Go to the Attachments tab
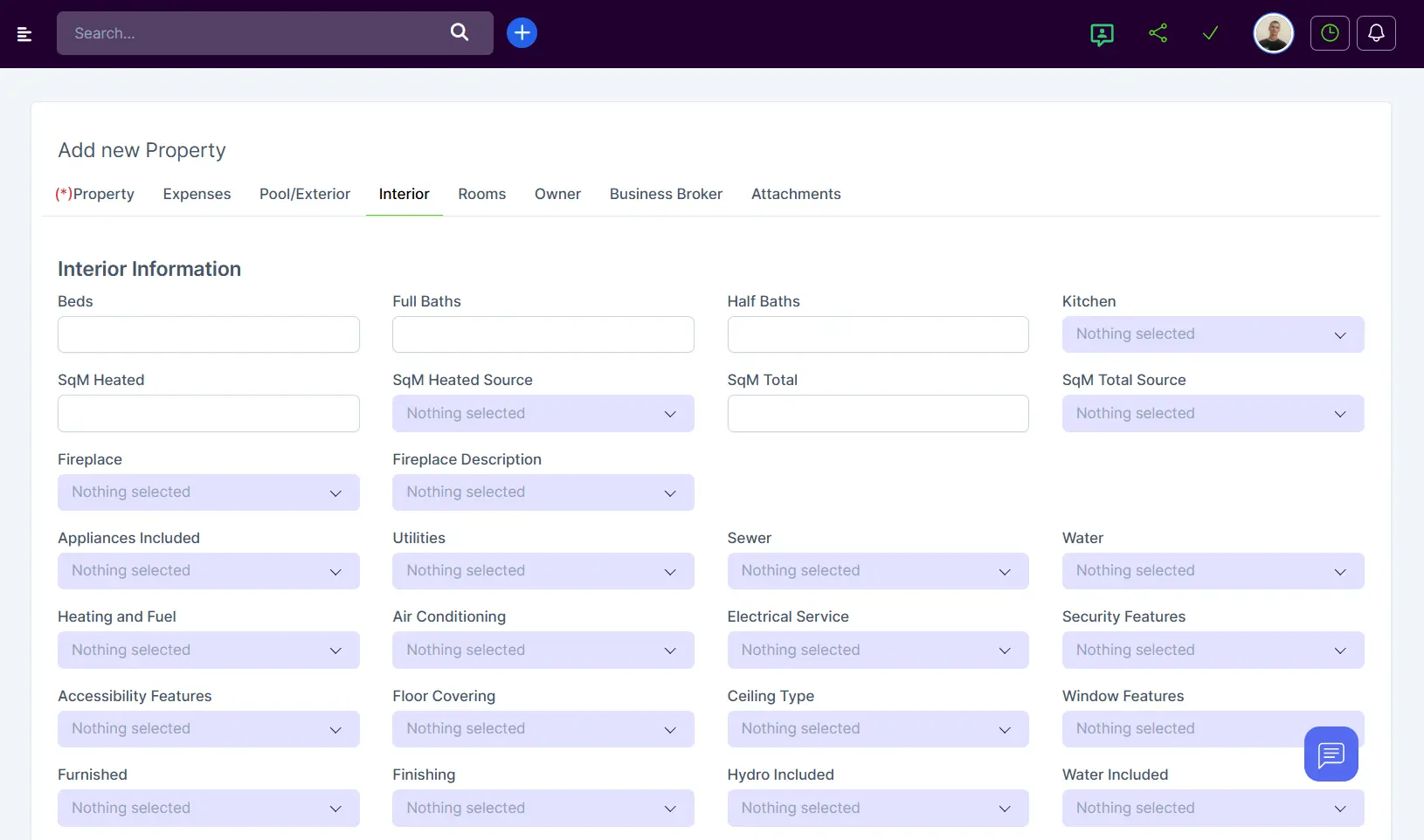 pyautogui.click(x=795, y=194)
